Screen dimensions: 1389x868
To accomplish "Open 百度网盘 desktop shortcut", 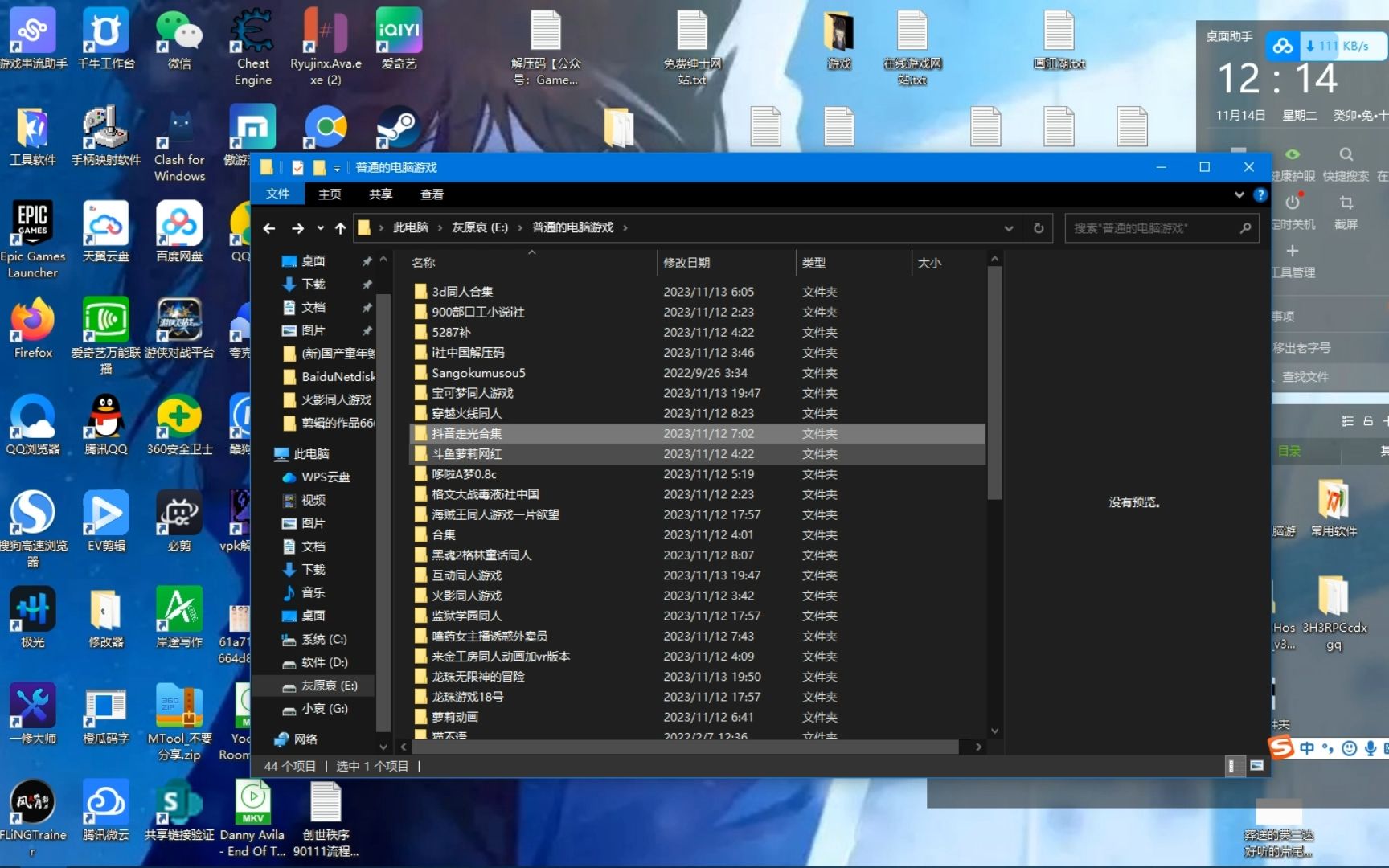I will click(179, 231).
